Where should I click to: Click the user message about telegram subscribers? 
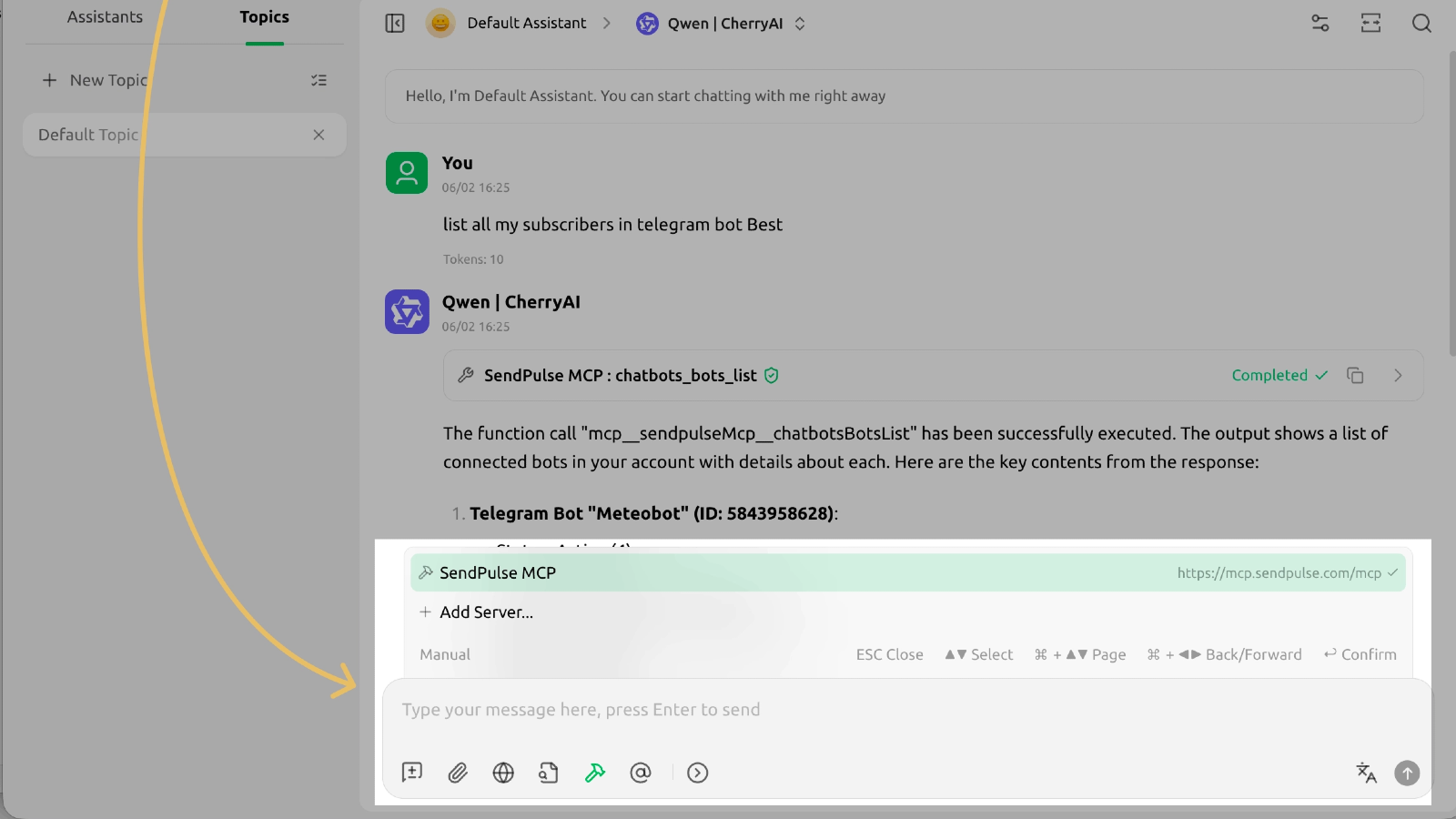tap(612, 225)
